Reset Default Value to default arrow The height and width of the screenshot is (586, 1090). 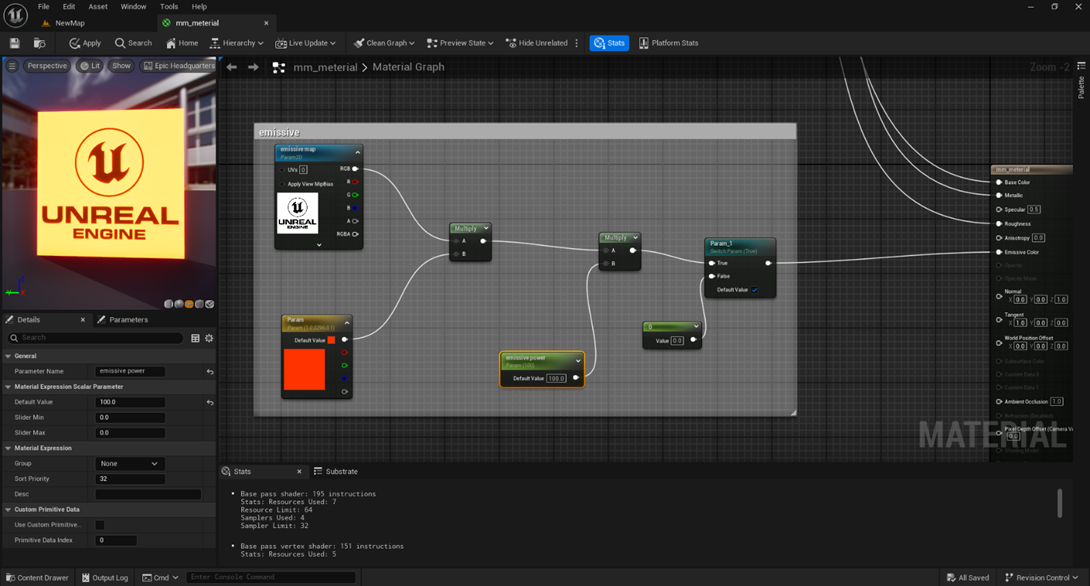[x=210, y=402]
